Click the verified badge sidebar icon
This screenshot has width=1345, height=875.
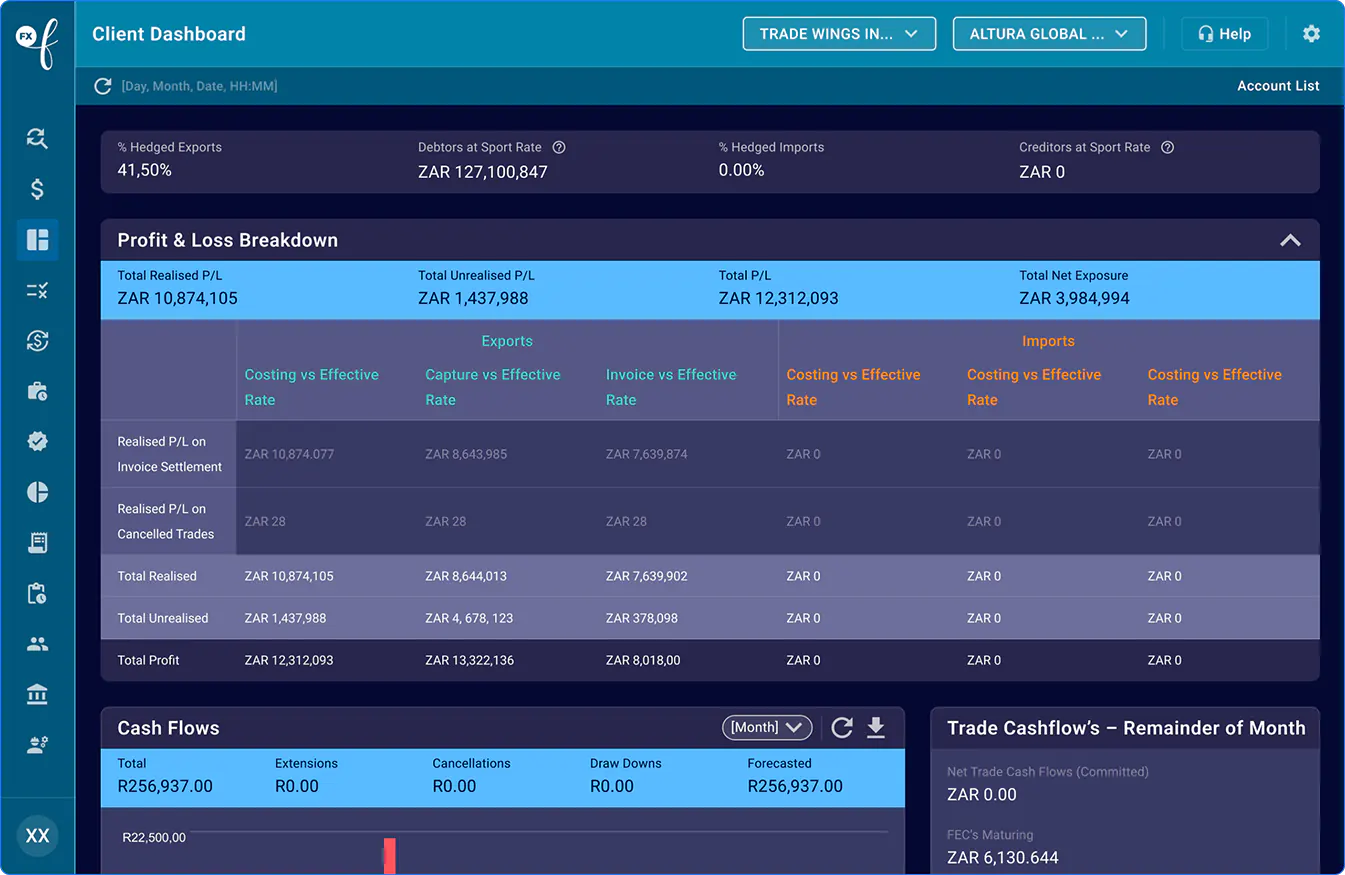[x=37, y=441]
